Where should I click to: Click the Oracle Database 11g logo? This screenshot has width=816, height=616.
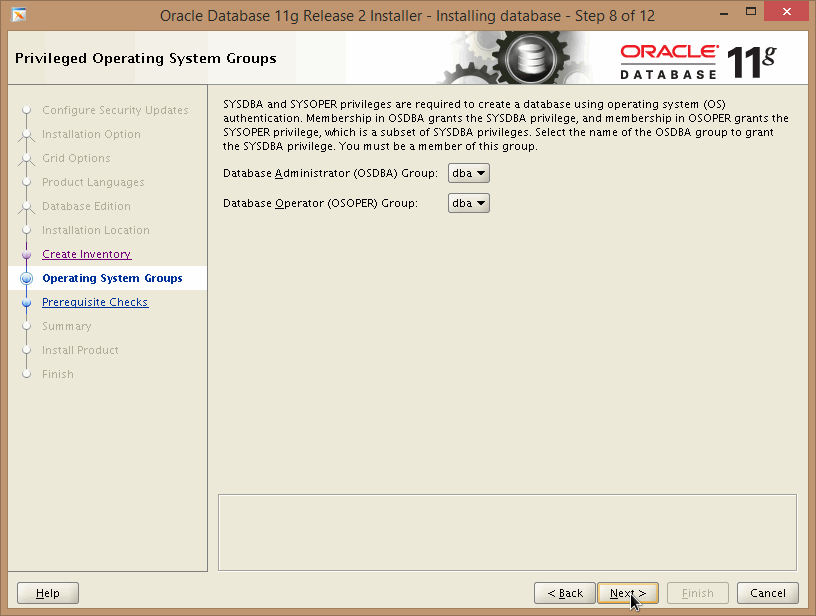tap(697, 61)
